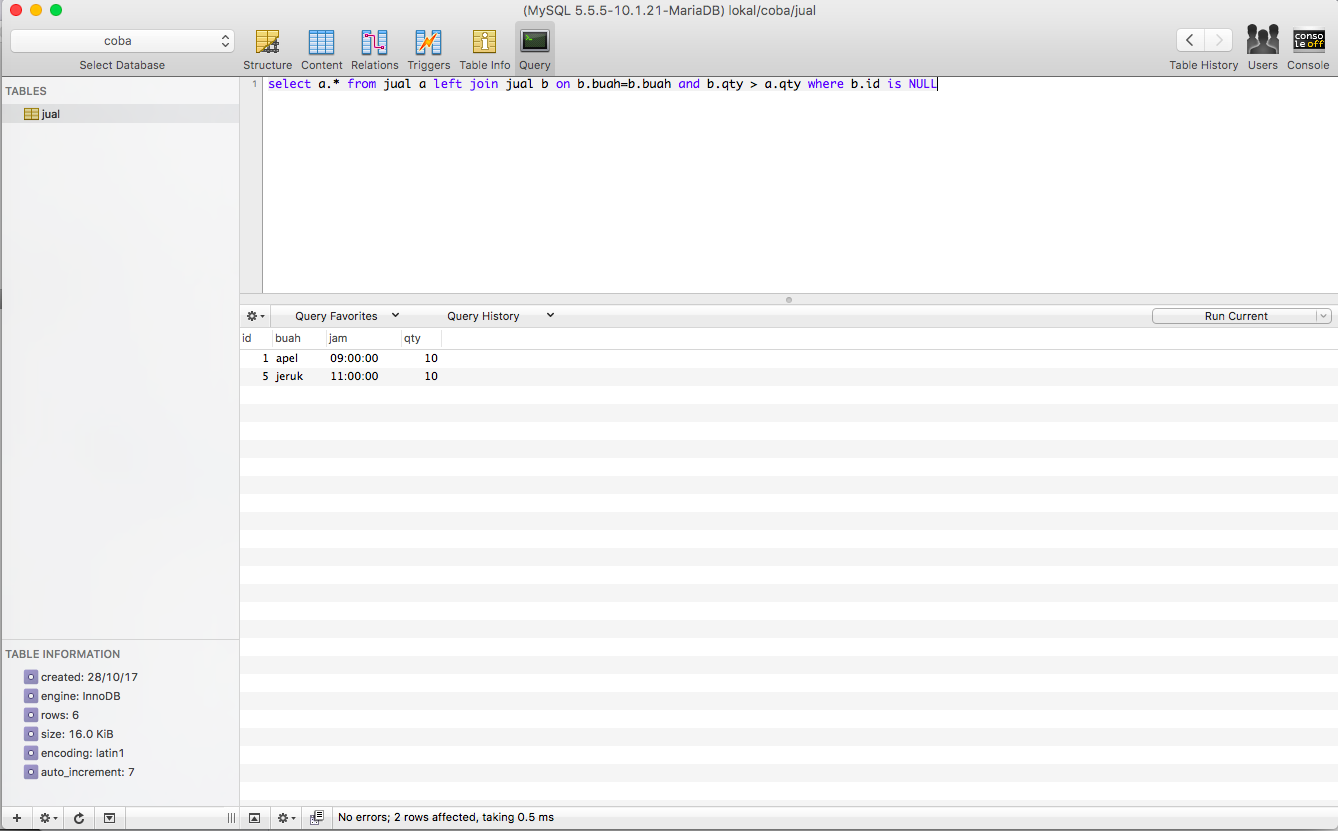Sort results by id column header
1338x831 pixels.
tap(255, 338)
